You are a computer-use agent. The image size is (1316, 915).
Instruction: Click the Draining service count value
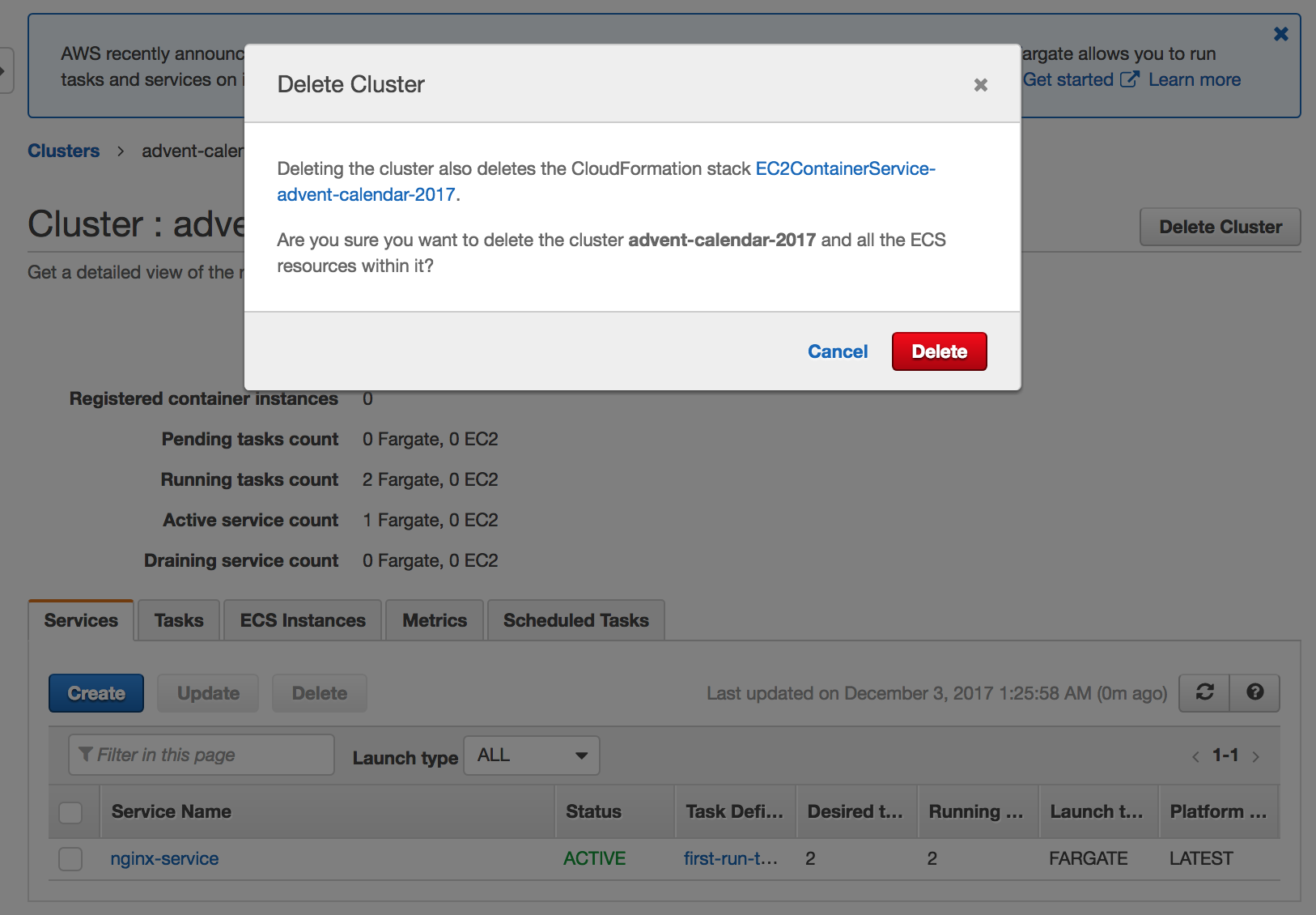pyautogui.click(x=431, y=560)
